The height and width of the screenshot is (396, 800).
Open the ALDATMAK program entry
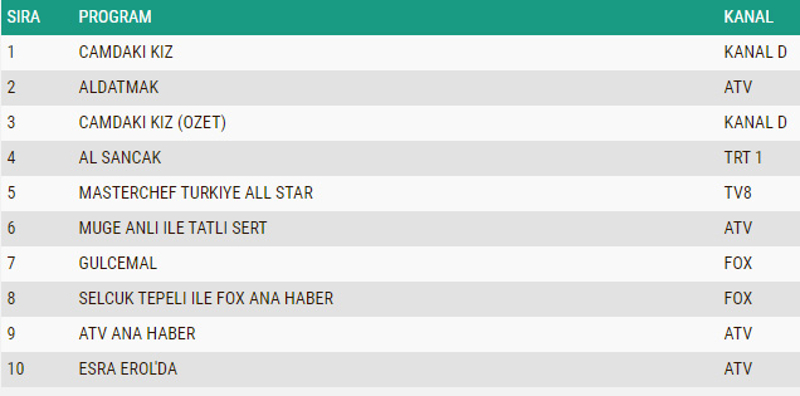coord(118,87)
